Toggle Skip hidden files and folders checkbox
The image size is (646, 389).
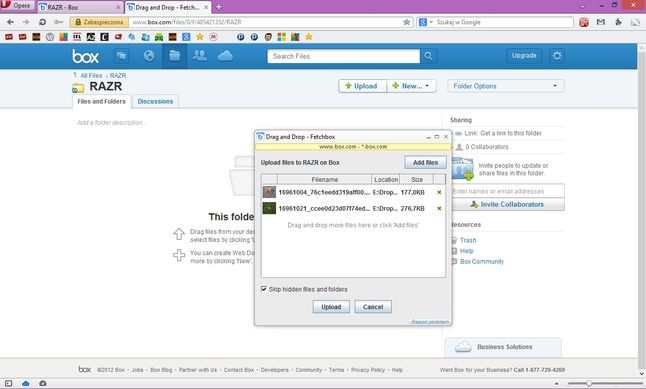coord(264,289)
